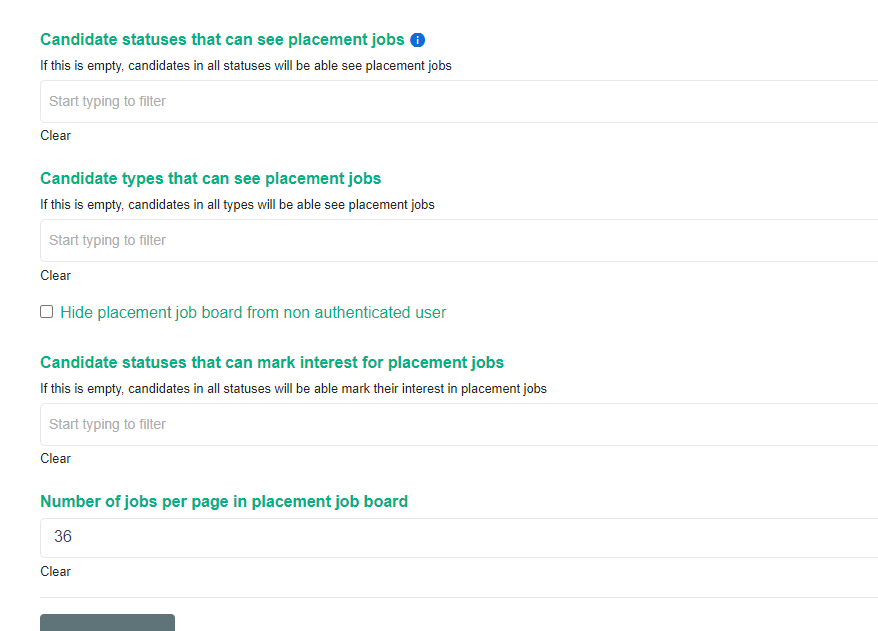Screen dimensions: 878x631
Task: Clear the number of jobs per page
Action: coord(56,571)
